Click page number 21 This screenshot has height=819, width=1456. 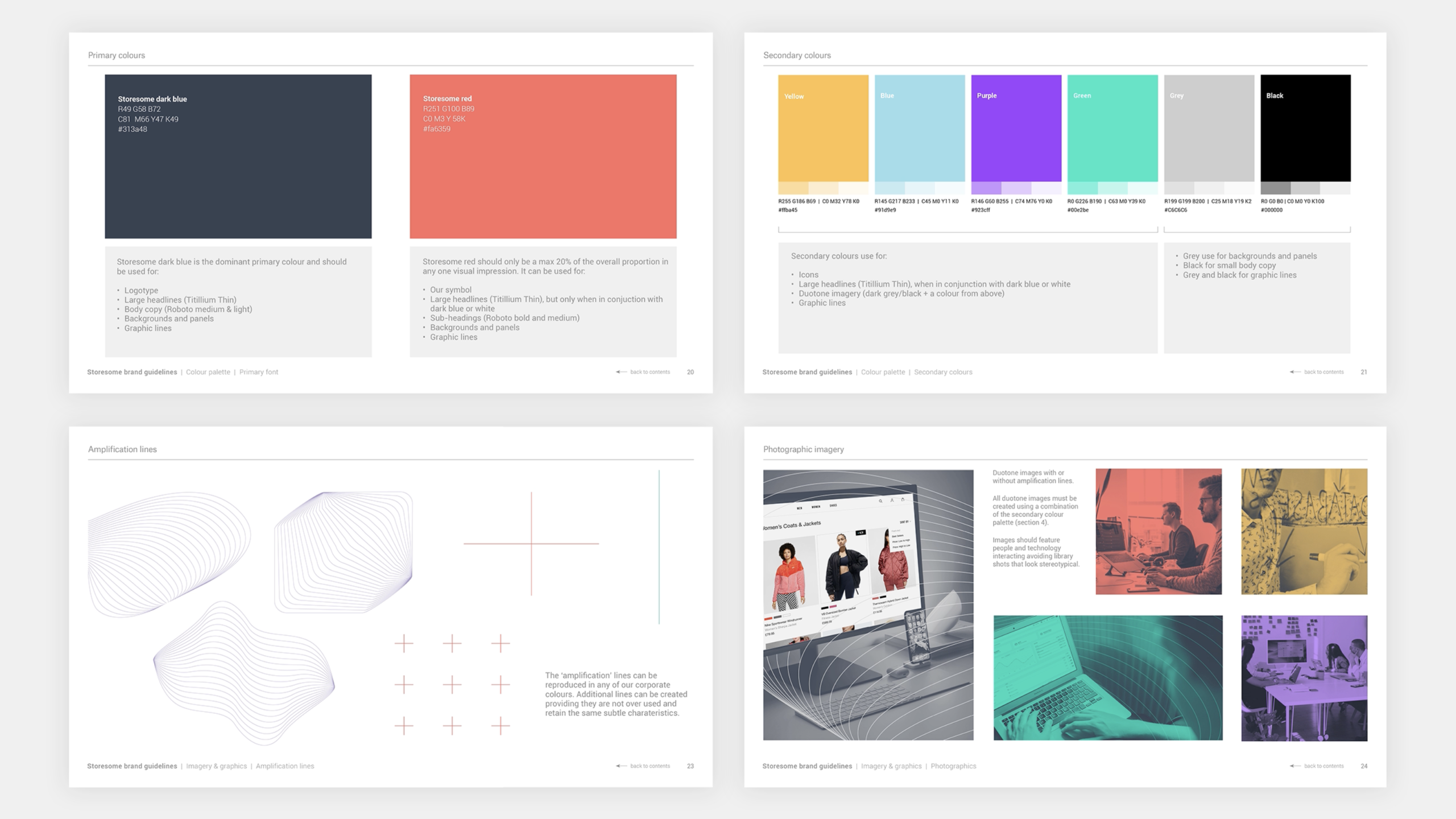click(x=1363, y=371)
